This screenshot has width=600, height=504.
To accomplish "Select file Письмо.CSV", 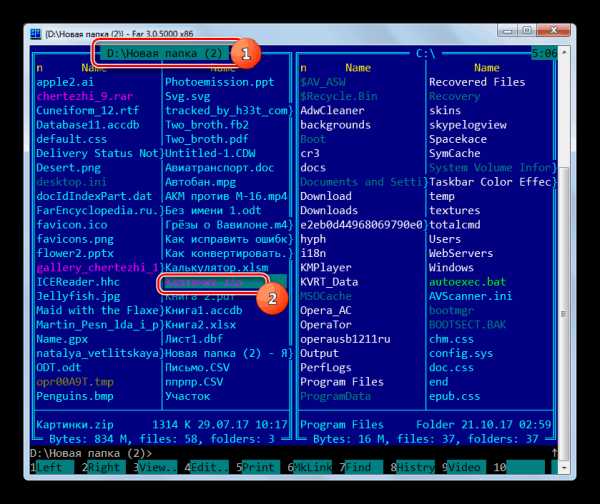I will [197, 367].
